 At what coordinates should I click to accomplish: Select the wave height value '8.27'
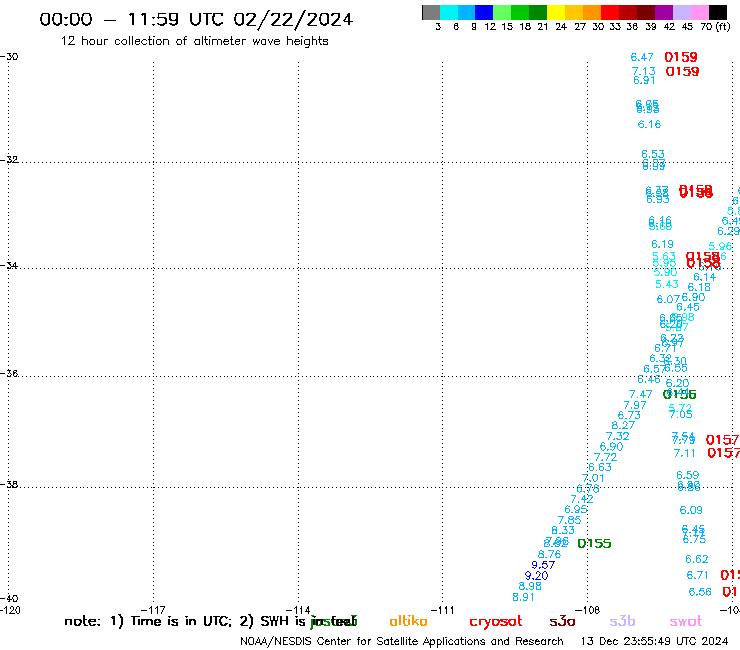point(623,426)
